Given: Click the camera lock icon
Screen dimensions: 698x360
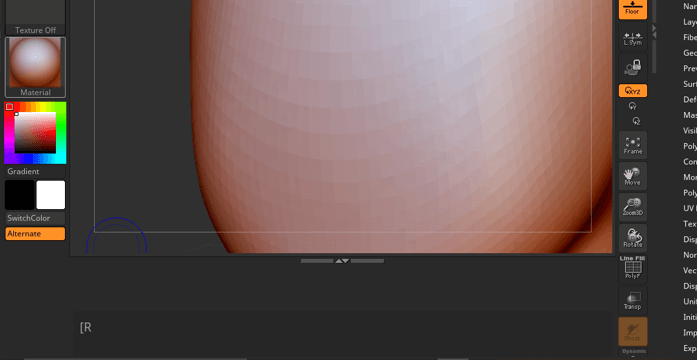Looking at the screenshot, I should [633, 68].
